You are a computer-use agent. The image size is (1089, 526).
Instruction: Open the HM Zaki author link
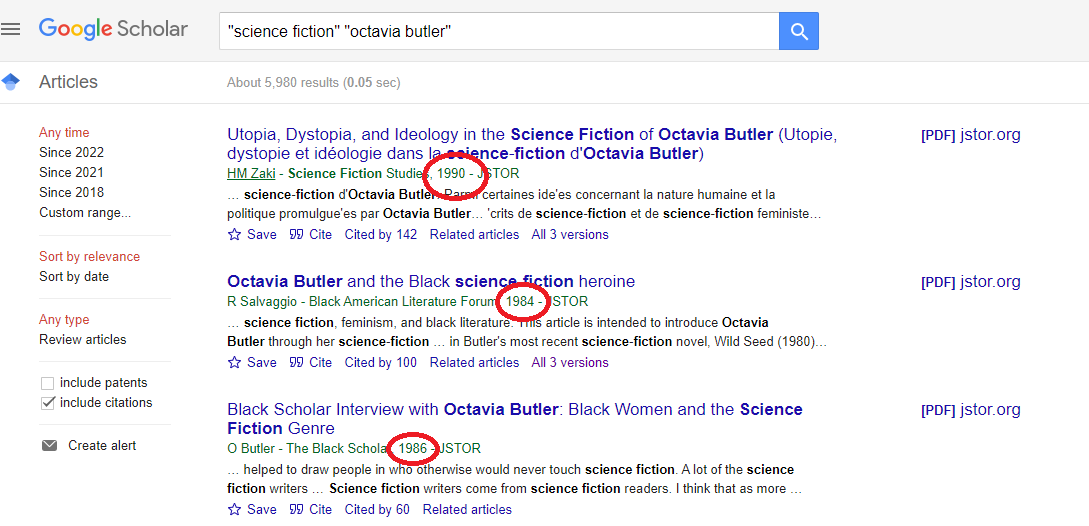coord(251,174)
